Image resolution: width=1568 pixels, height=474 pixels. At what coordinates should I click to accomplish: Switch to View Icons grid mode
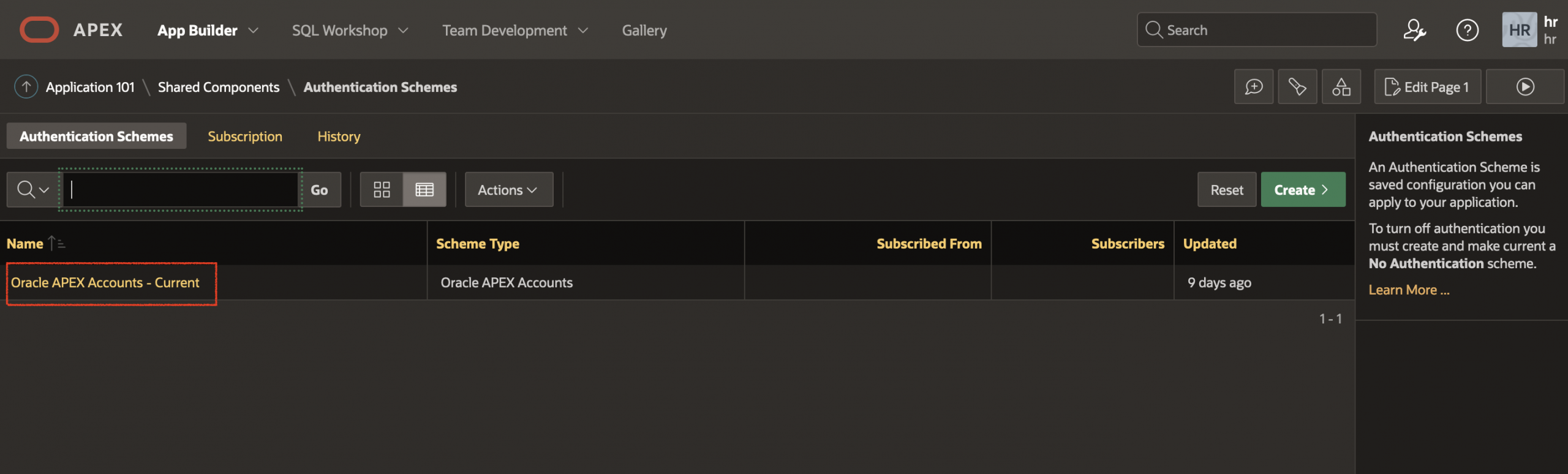click(x=382, y=190)
